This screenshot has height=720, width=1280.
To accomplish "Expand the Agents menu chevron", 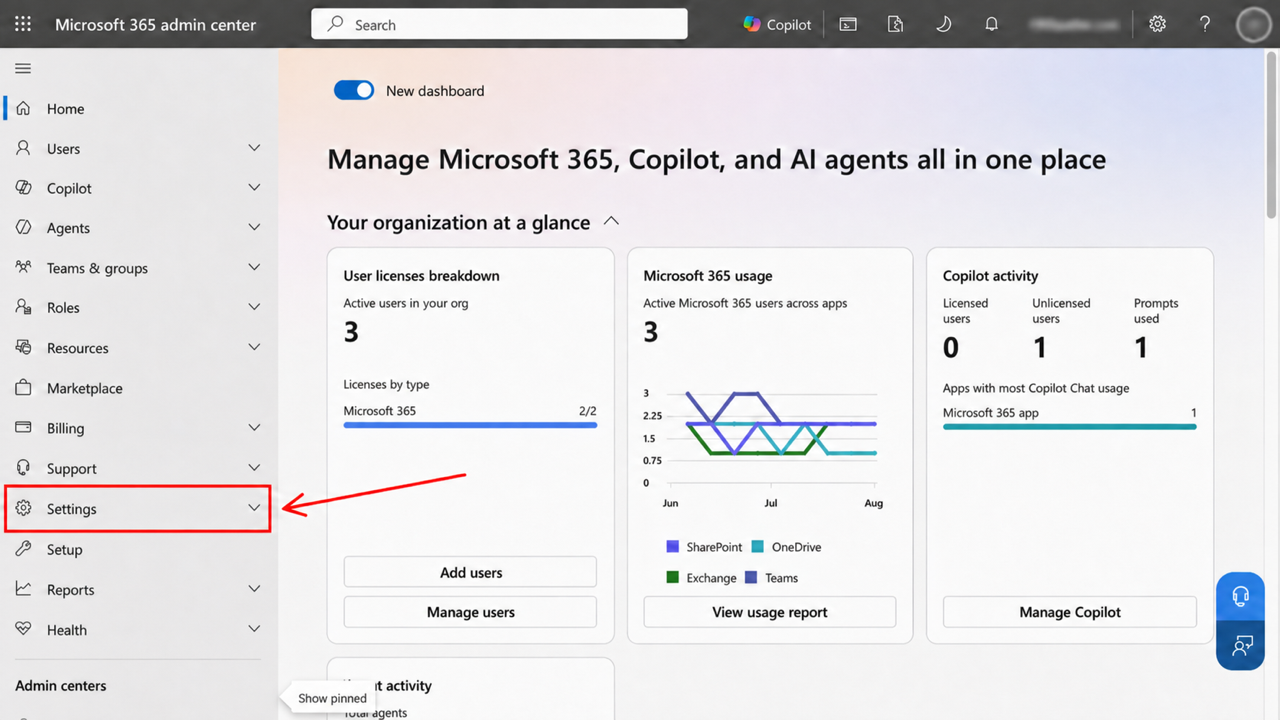I will (x=254, y=228).
